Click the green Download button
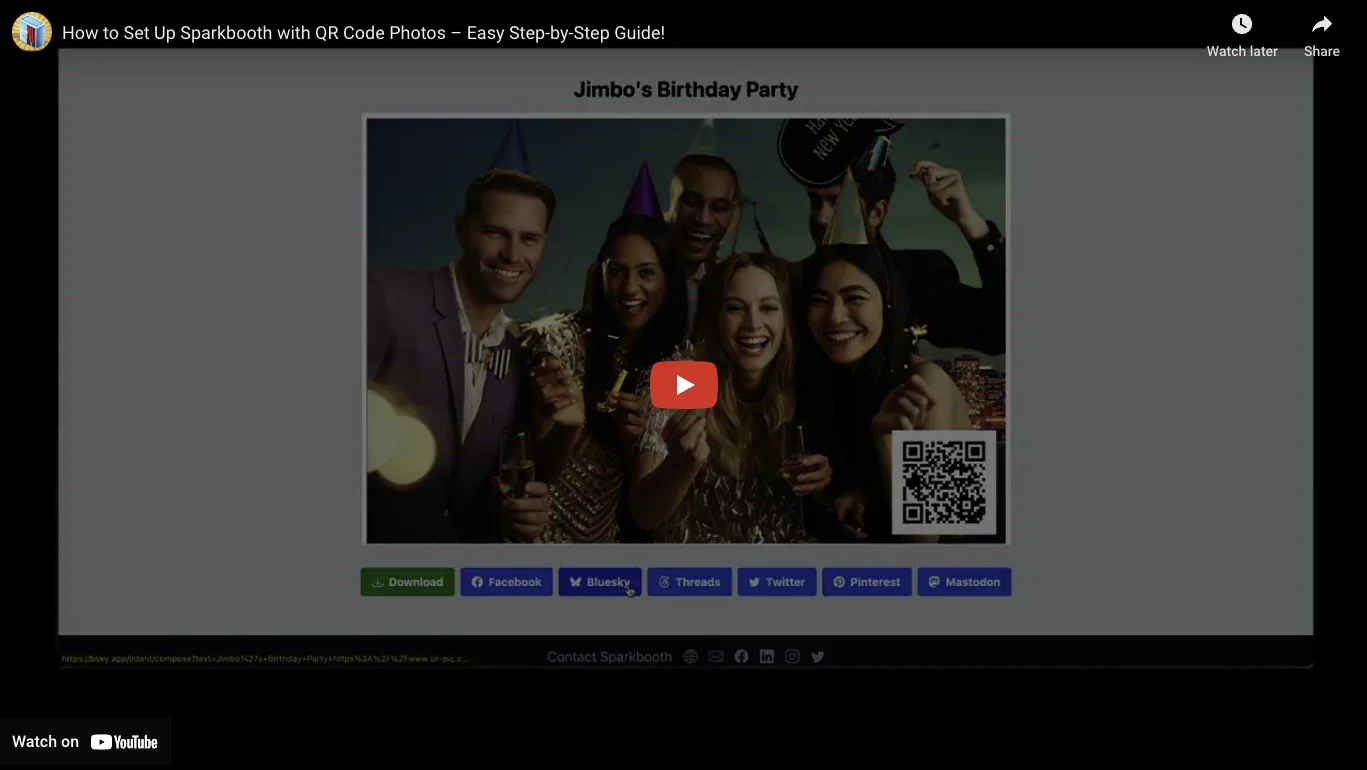 pos(408,582)
